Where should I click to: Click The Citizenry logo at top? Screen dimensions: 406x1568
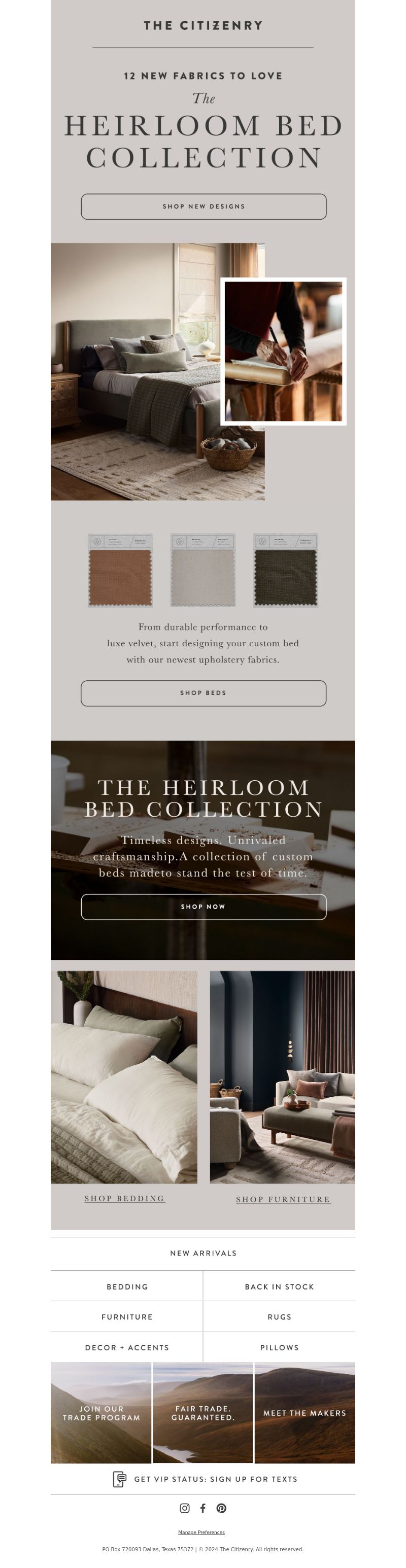[204, 25]
